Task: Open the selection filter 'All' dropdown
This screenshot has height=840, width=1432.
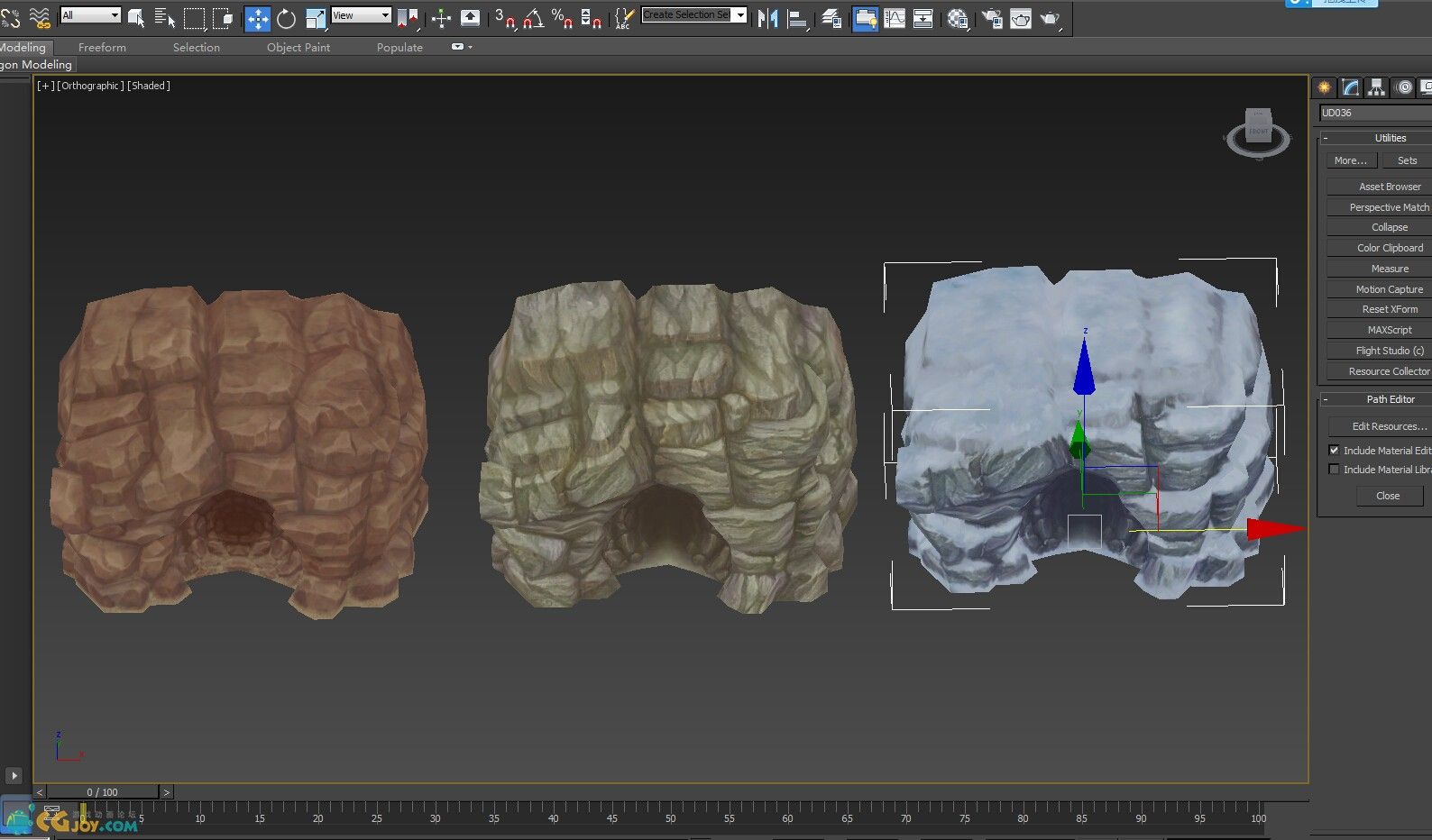Action: pos(90,15)
